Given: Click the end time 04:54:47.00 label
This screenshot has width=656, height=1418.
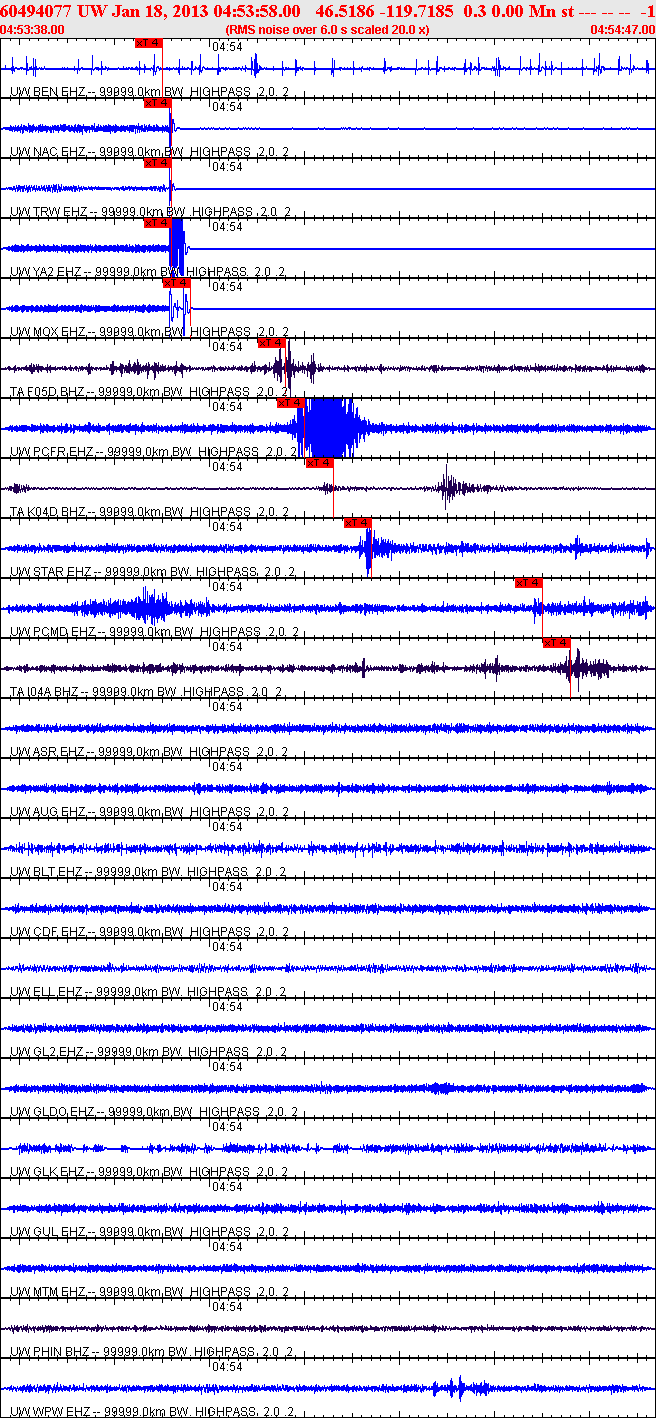Looking at the screenshot, I should tap(622, 30).
